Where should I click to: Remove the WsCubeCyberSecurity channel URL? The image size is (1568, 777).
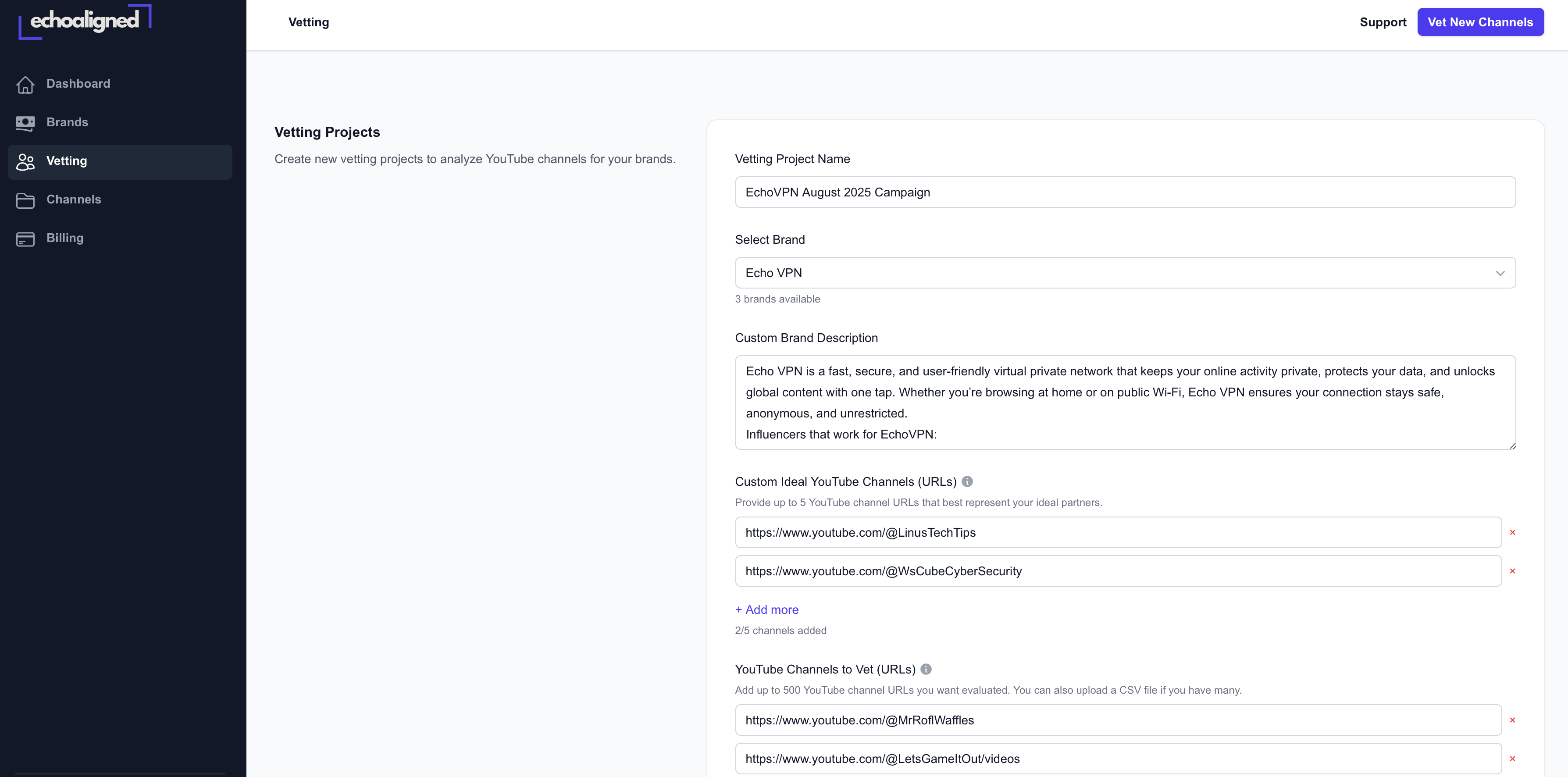[x=1512, y=571]
